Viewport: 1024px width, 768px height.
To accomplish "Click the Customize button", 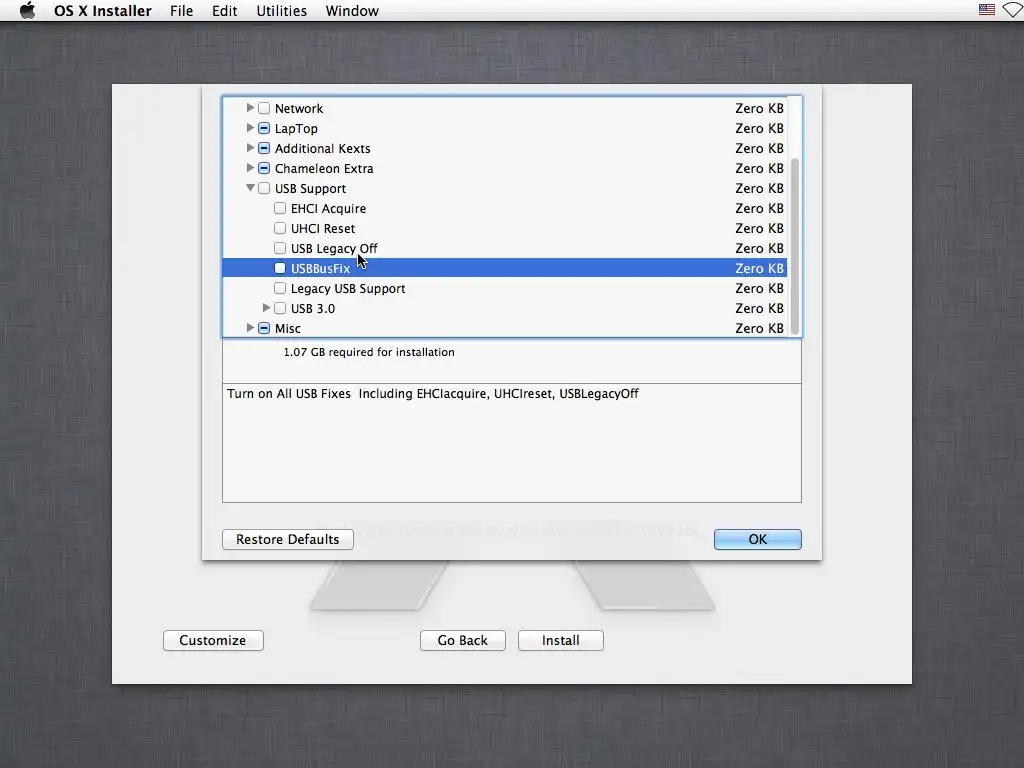I will [x=213, y=640].
